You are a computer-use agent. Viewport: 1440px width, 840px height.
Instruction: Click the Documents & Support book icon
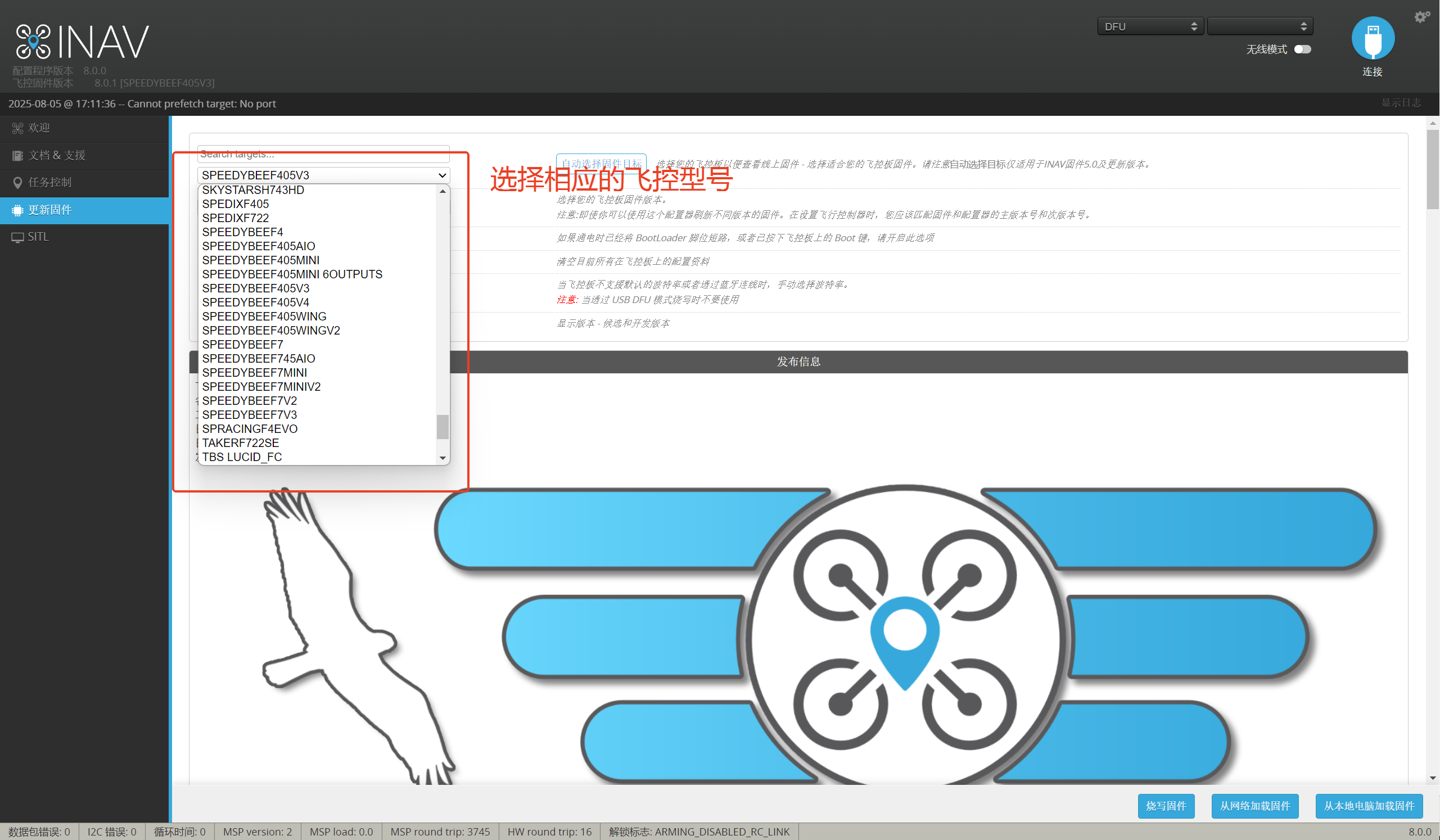(17, 155)
